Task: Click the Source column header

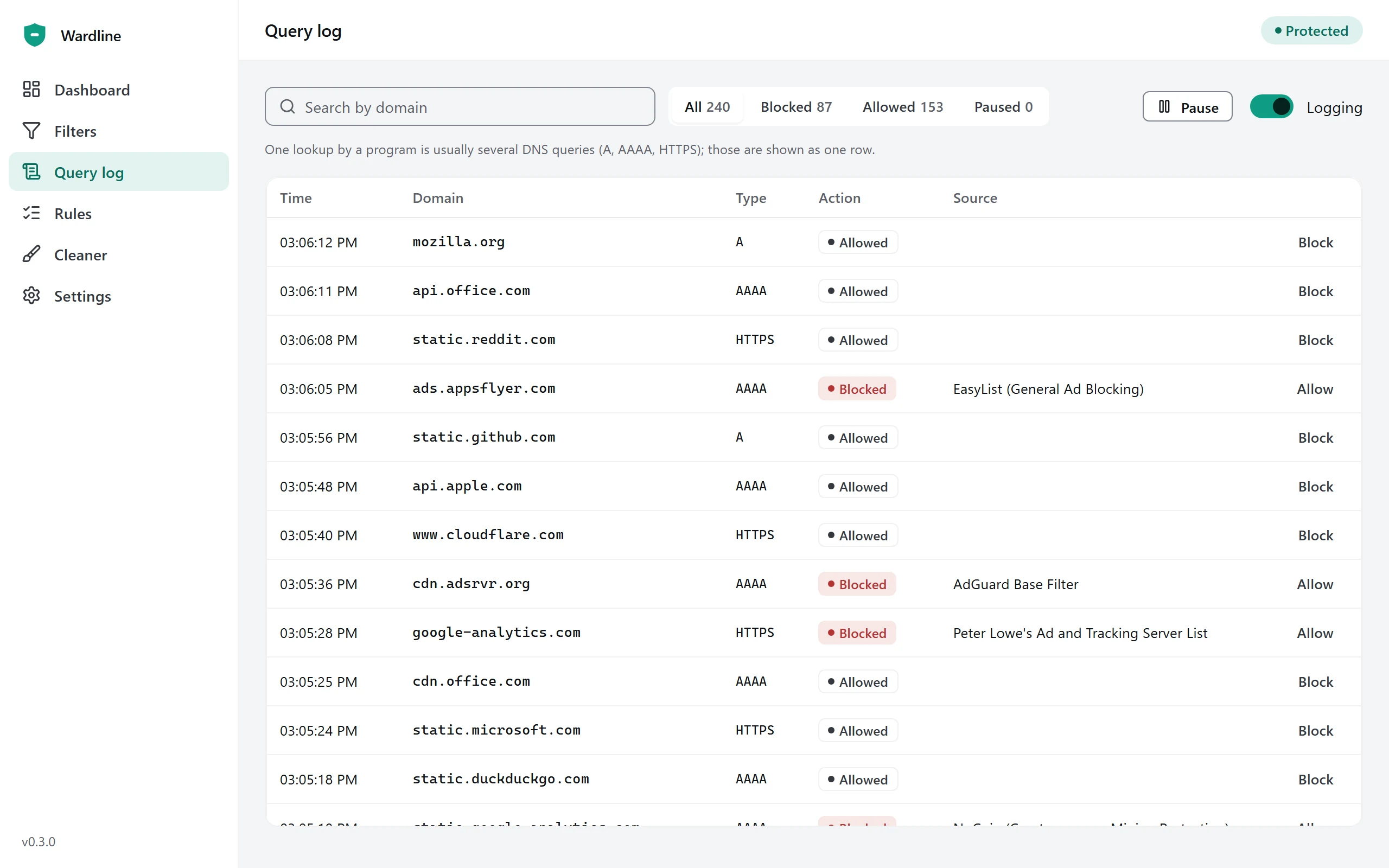Action: [975, 198]
